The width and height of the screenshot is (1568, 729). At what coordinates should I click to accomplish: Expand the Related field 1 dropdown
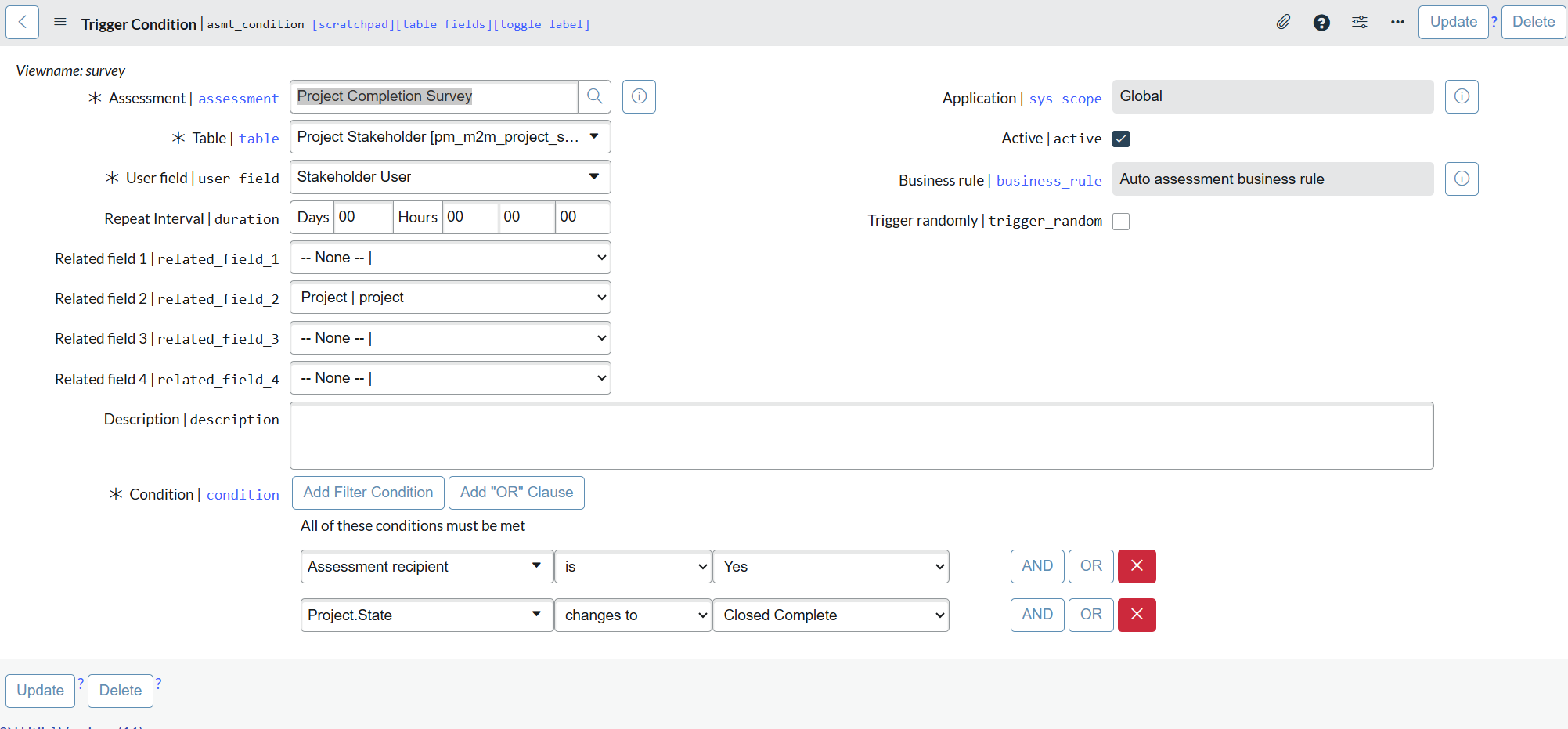(x=450, y=258)
